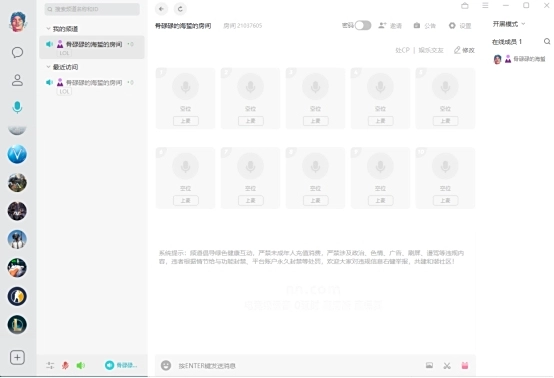Click 上麦 on seat 10
This screenshot has width=554, height=378.
pyautogui.click(x=446, y=200)
